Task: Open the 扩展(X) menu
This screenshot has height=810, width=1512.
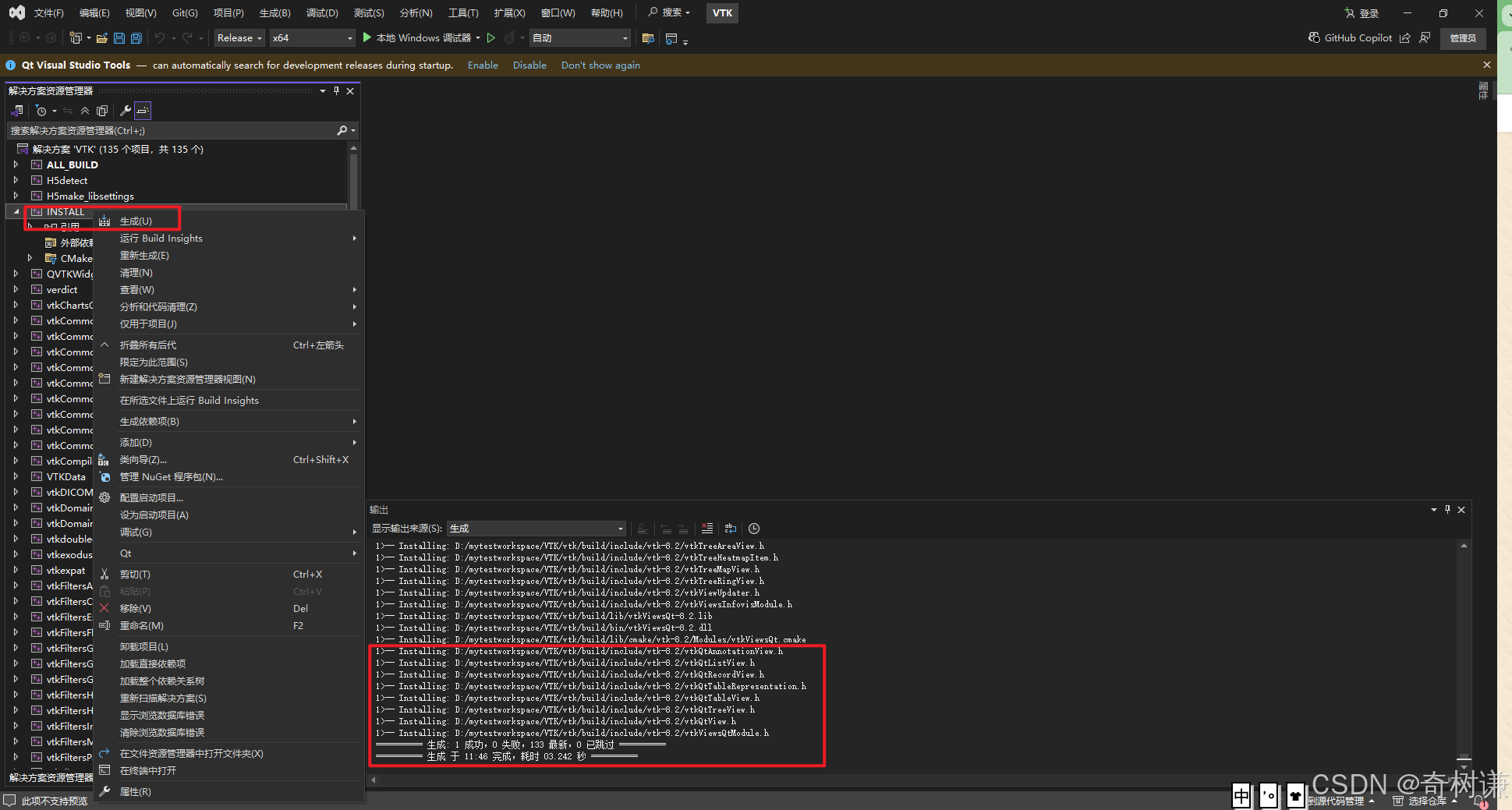Action: [510, 12]
